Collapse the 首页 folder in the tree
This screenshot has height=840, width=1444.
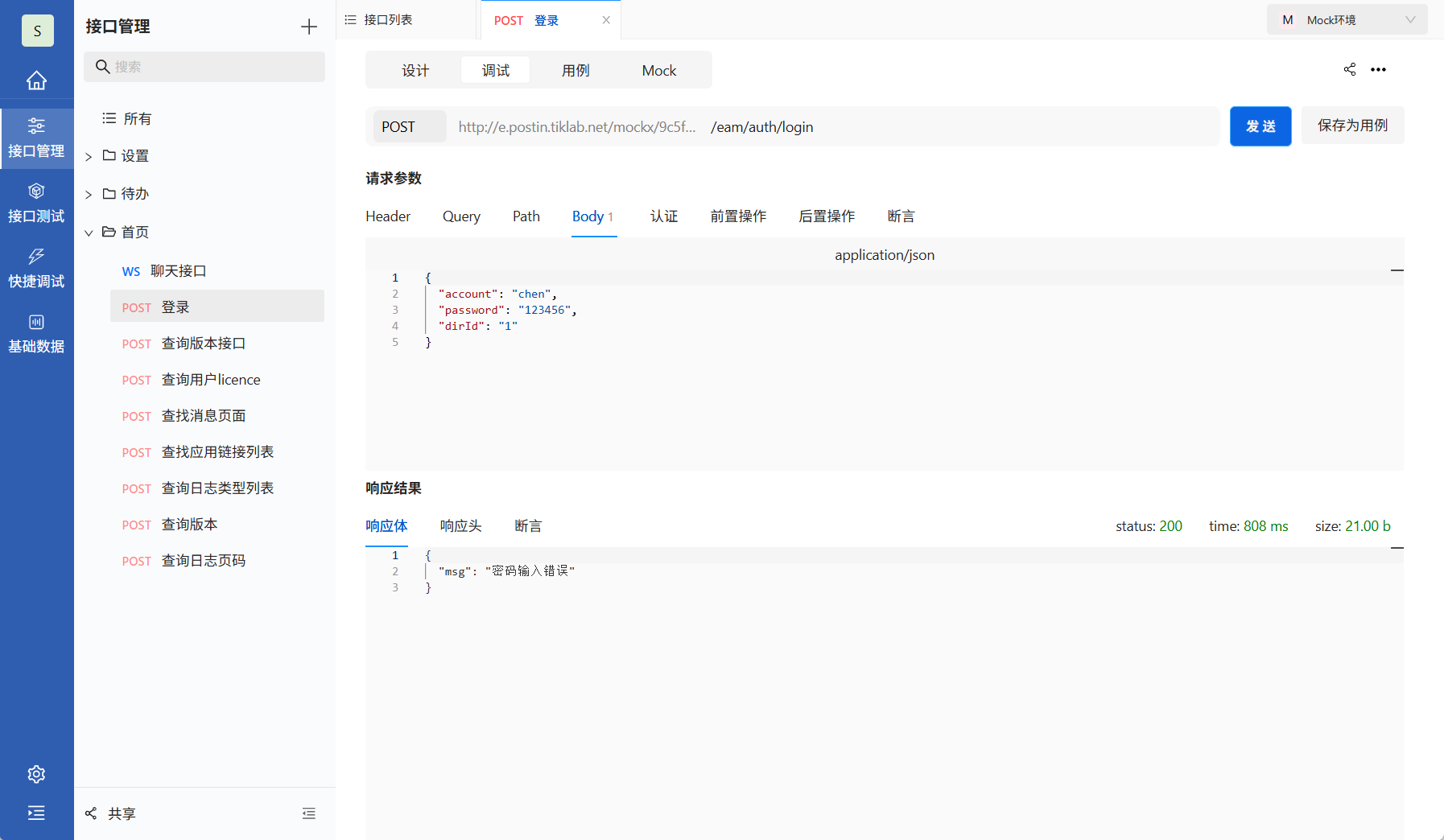[89, 232]
